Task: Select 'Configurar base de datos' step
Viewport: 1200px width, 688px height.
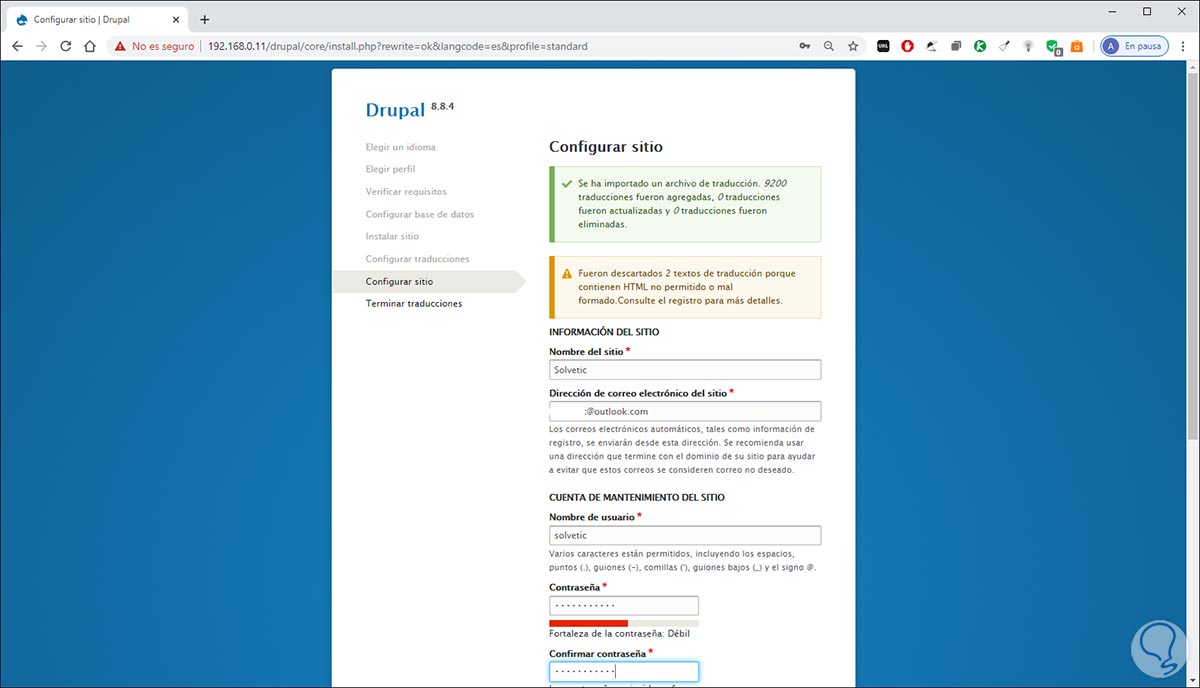Action: (x=420, y=214)
